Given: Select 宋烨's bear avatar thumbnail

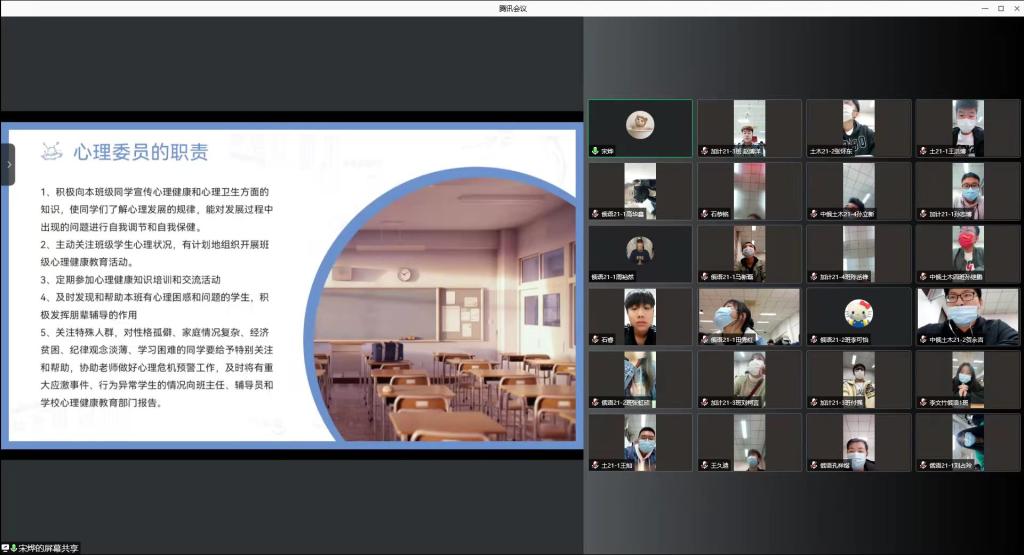Looking at the screenshot, I should click(640, 124).
